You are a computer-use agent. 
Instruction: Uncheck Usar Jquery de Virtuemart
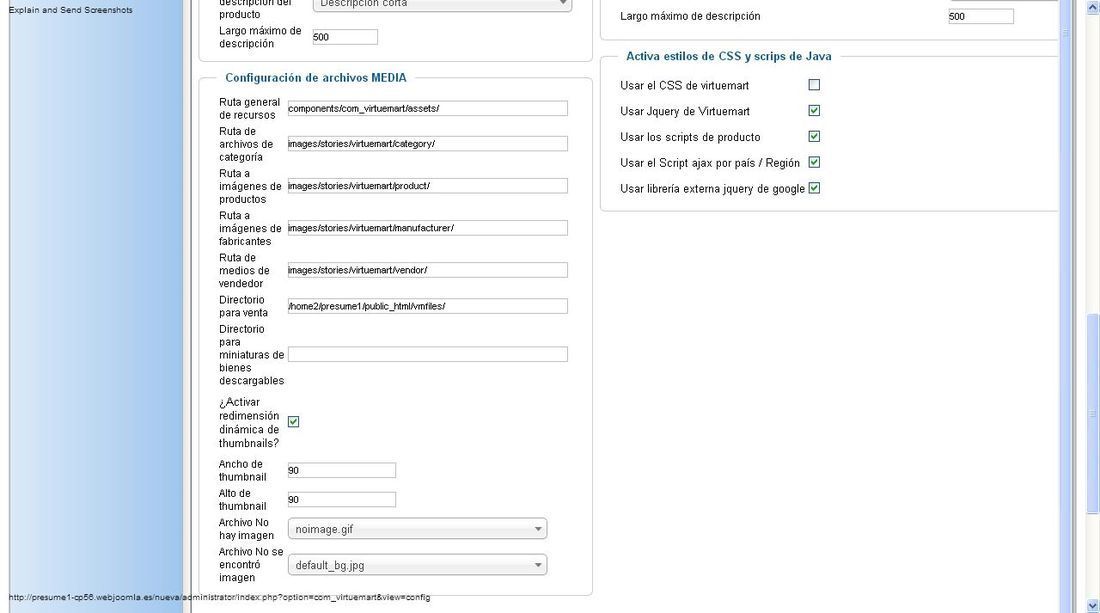point(814,111)
